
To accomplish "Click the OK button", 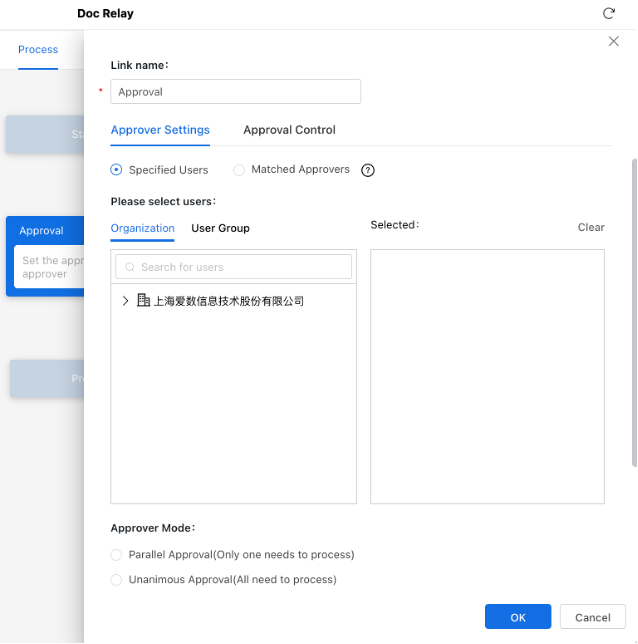I will pyautogui.click(x=517, y=617).
